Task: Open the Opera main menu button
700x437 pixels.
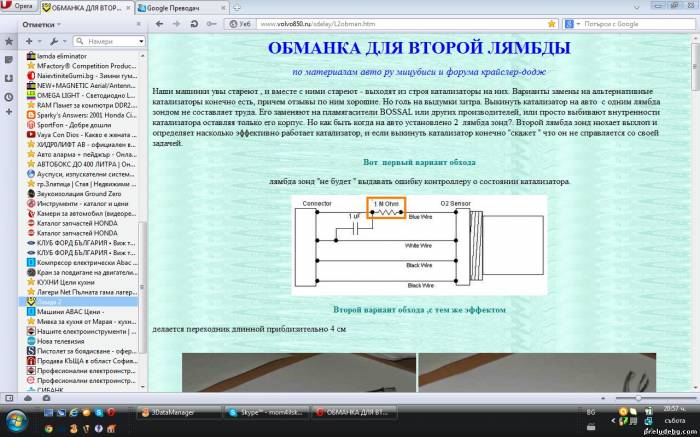Action: (x=18, y=6)
